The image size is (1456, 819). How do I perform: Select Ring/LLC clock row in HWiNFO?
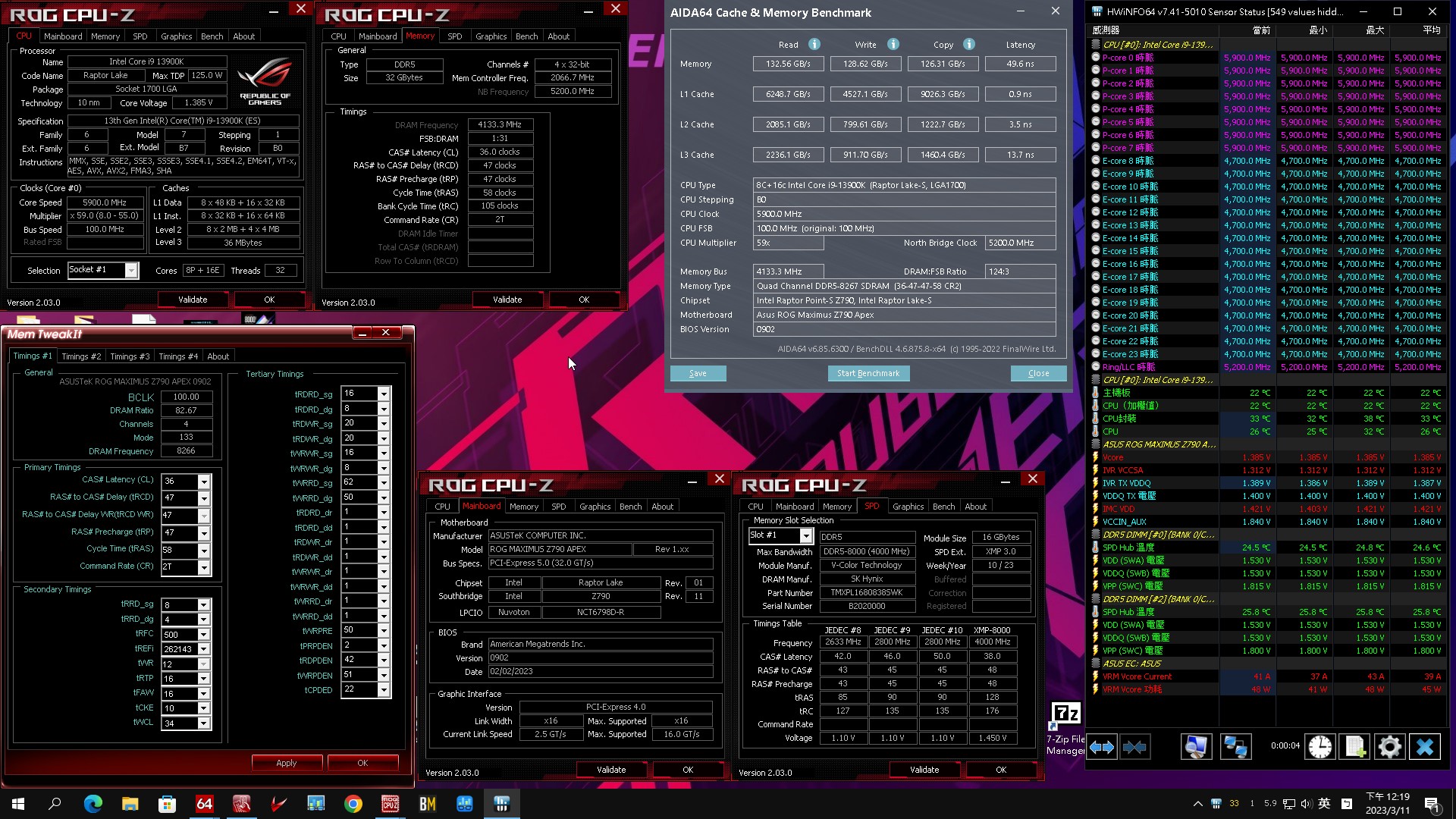click(1268, 367)
